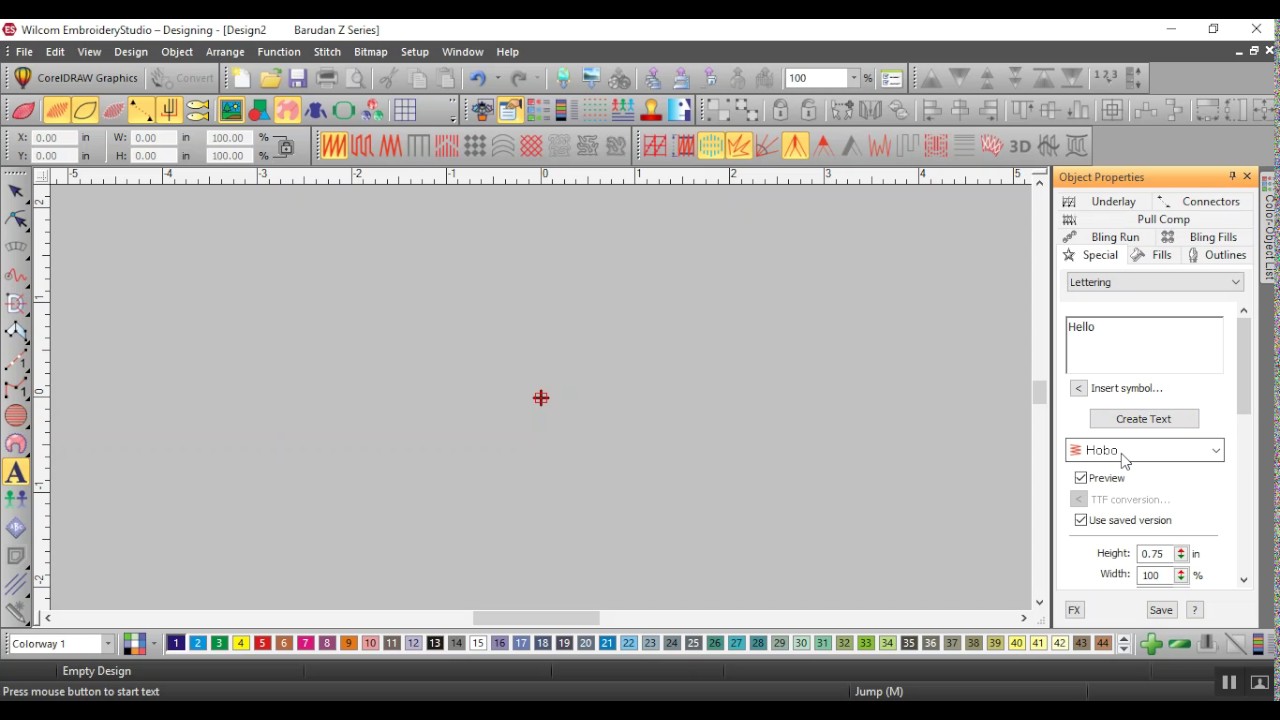1280x720 pixels.
Task: Click the question mark help button
Action: pos(1194,610)
